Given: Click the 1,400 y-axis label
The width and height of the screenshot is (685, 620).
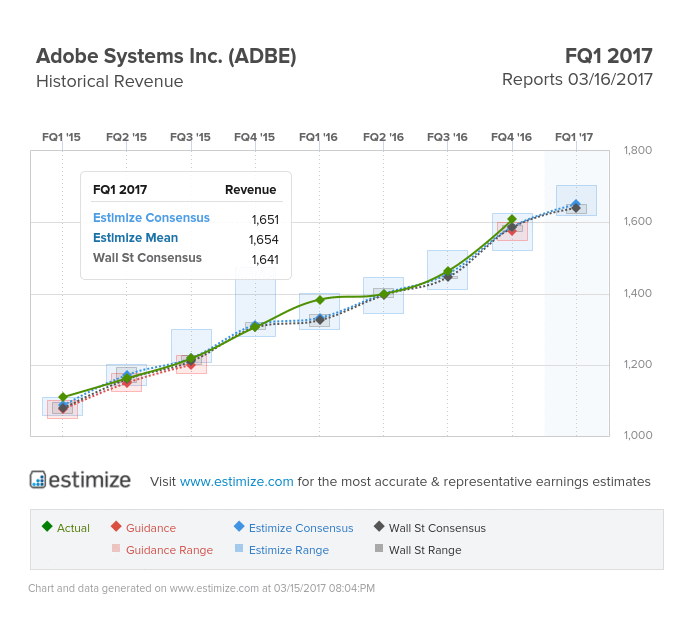Looking at the screenshot, I should (637, 293).
